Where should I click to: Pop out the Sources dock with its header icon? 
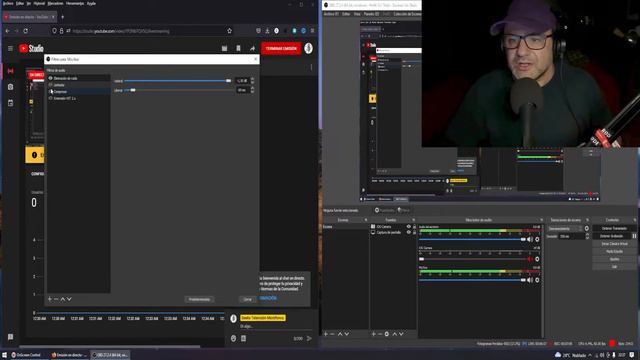(x=413, y=220)
